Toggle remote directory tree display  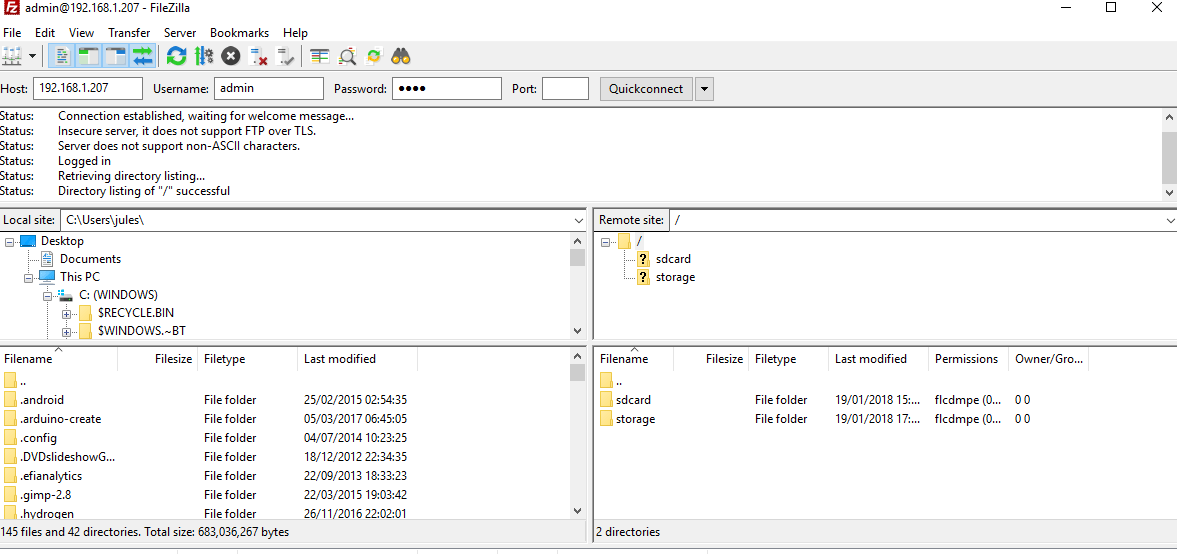click(x=115, y=56)
